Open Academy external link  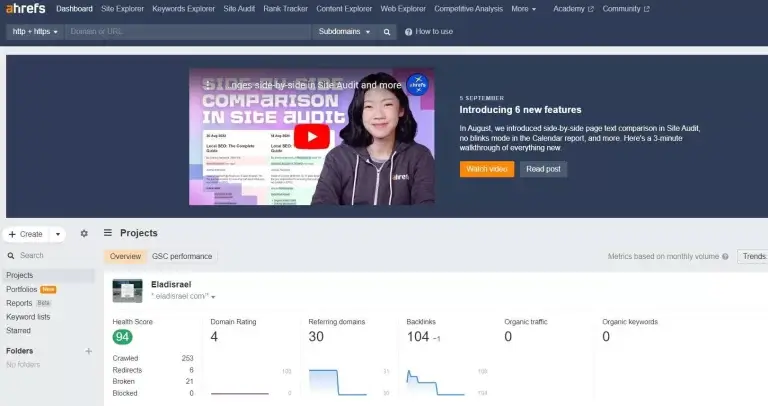(573, 9)
